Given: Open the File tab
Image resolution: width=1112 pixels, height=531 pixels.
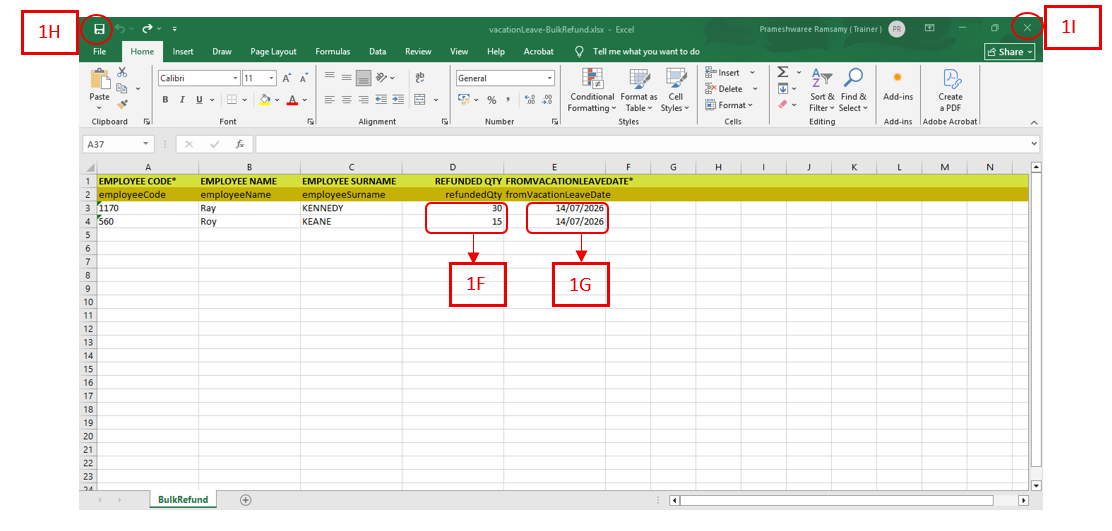Looking at the screenshot, I should pyautogui.click(x=100, y=52).
